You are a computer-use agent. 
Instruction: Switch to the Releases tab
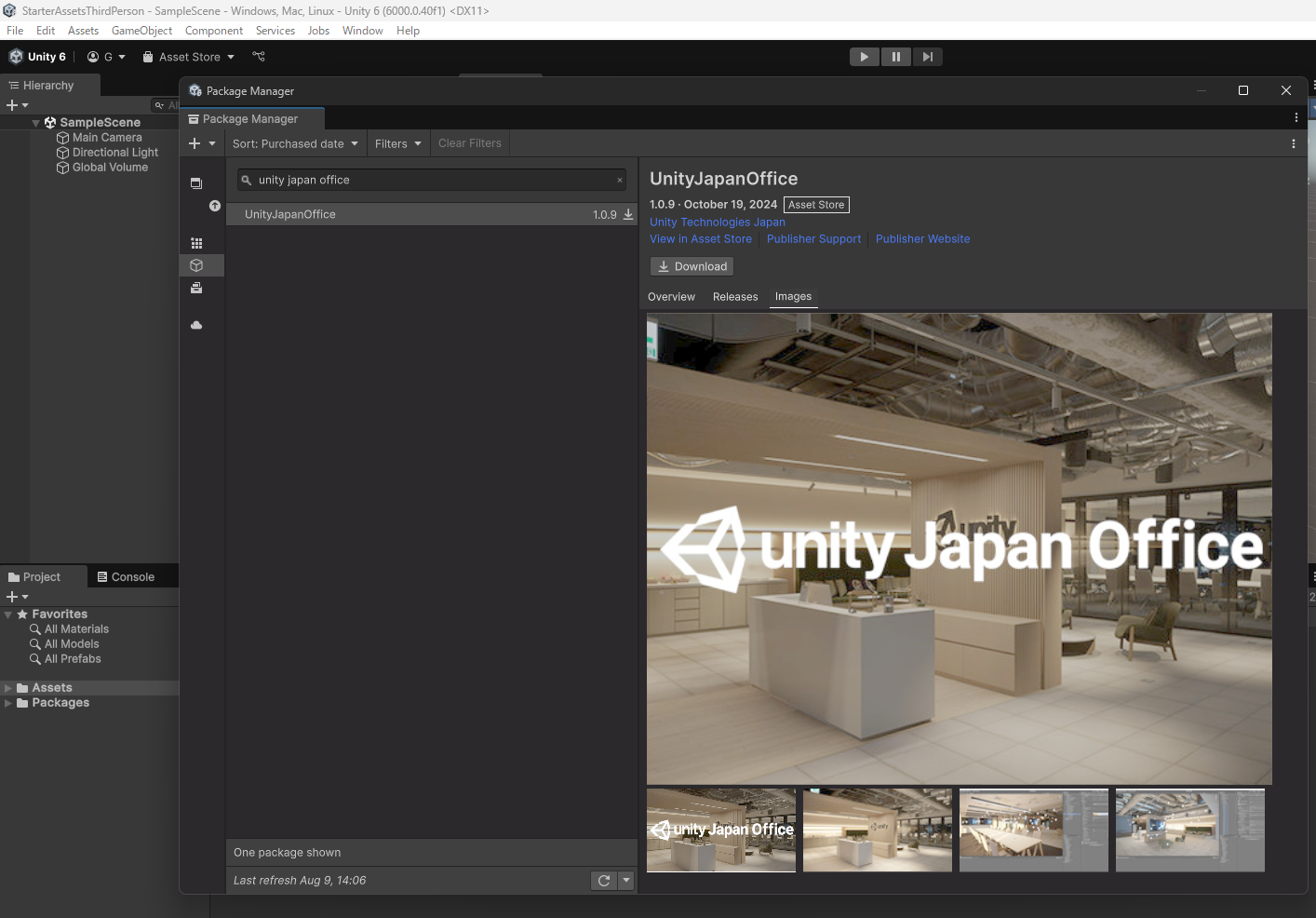735,297
